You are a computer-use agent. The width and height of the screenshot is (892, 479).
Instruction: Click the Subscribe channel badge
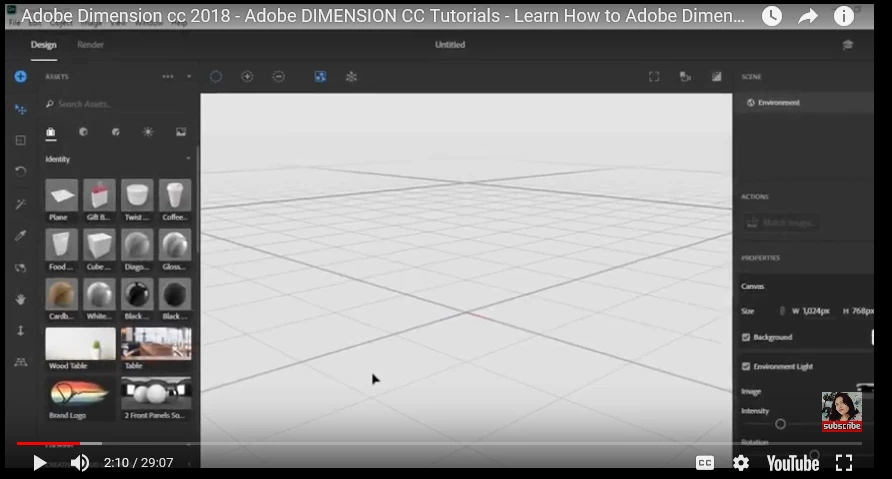[x=842, y=412]
